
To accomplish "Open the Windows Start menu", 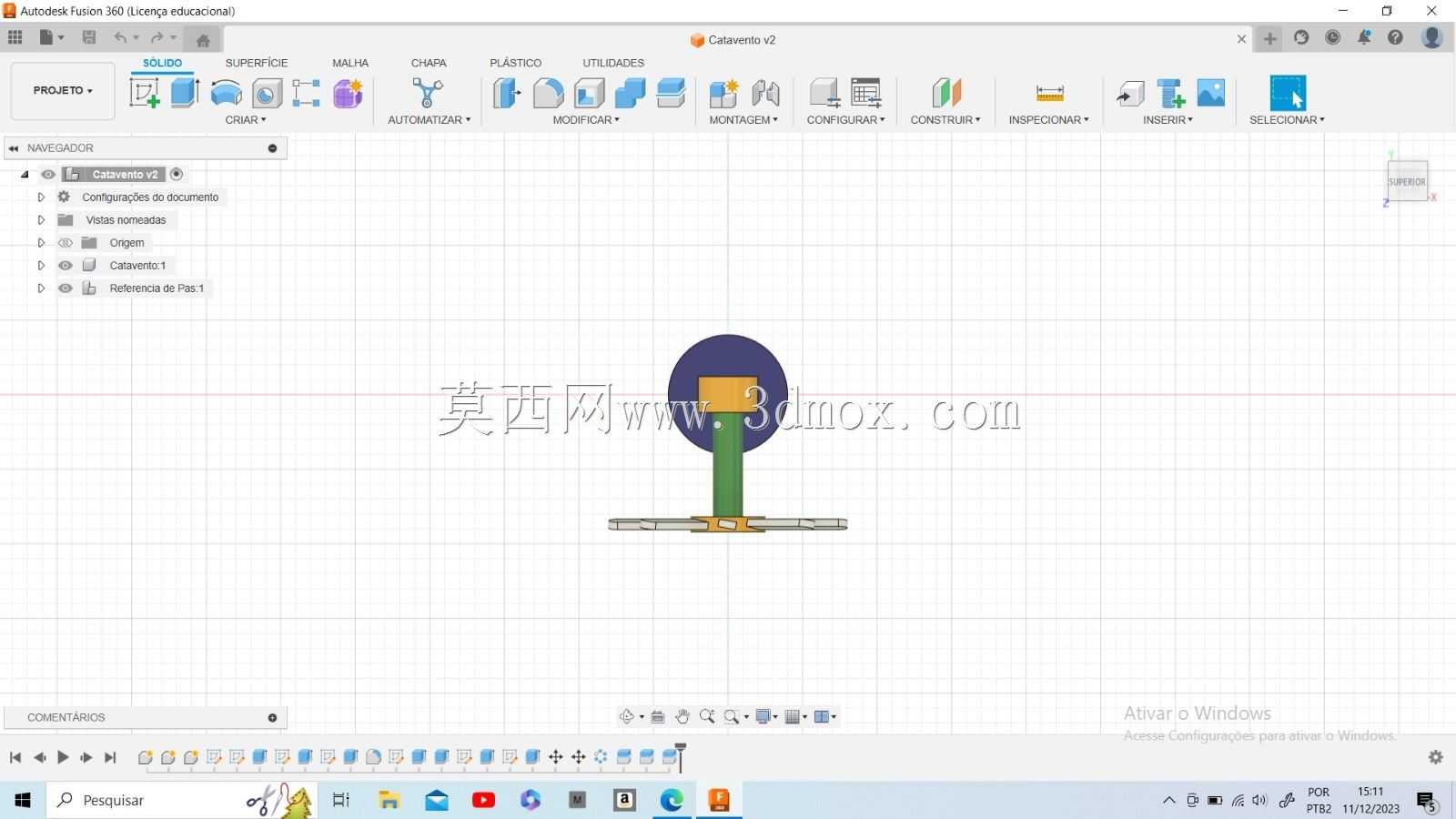I will 23,800.
